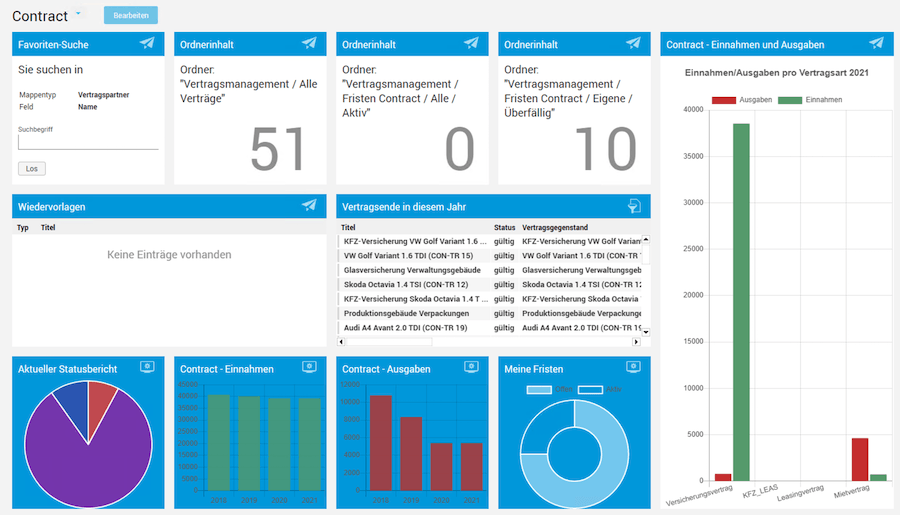900x515 pixels.
Task: Click paper plane icon in Einnahmen und Ausgaben header
Action: (x=876, y=43)
